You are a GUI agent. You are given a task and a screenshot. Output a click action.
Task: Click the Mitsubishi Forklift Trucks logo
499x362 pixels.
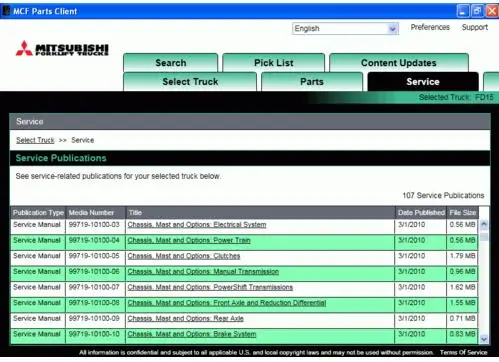tap(62, 49)
